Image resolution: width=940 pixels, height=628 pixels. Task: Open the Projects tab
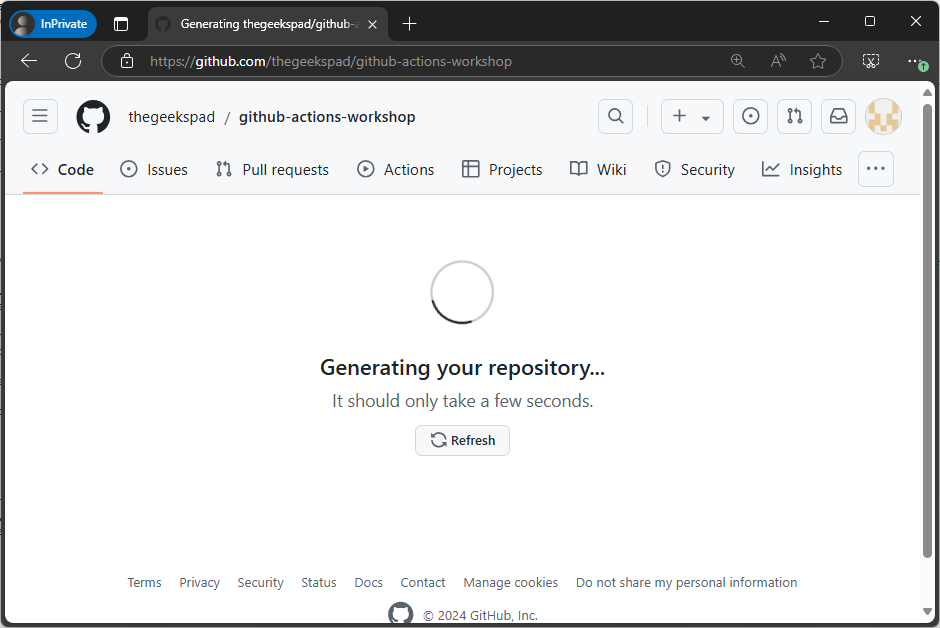[x=502, y=170]
